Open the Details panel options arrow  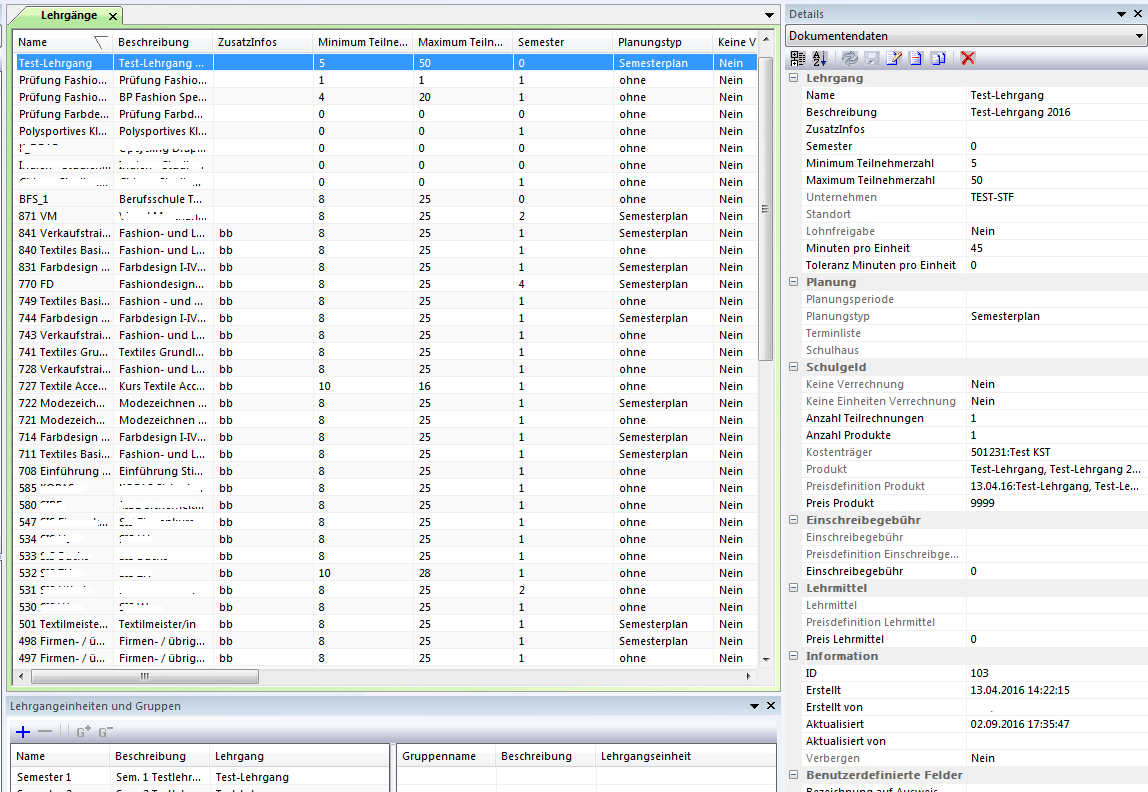tap(1122, 14)
